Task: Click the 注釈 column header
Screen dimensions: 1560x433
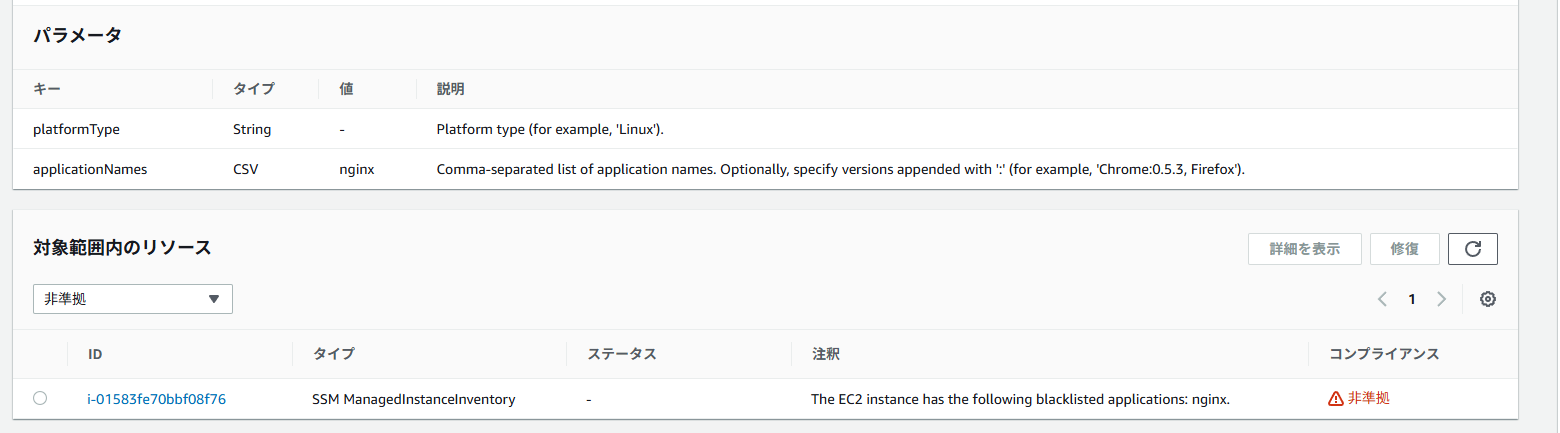Action: 825,354
